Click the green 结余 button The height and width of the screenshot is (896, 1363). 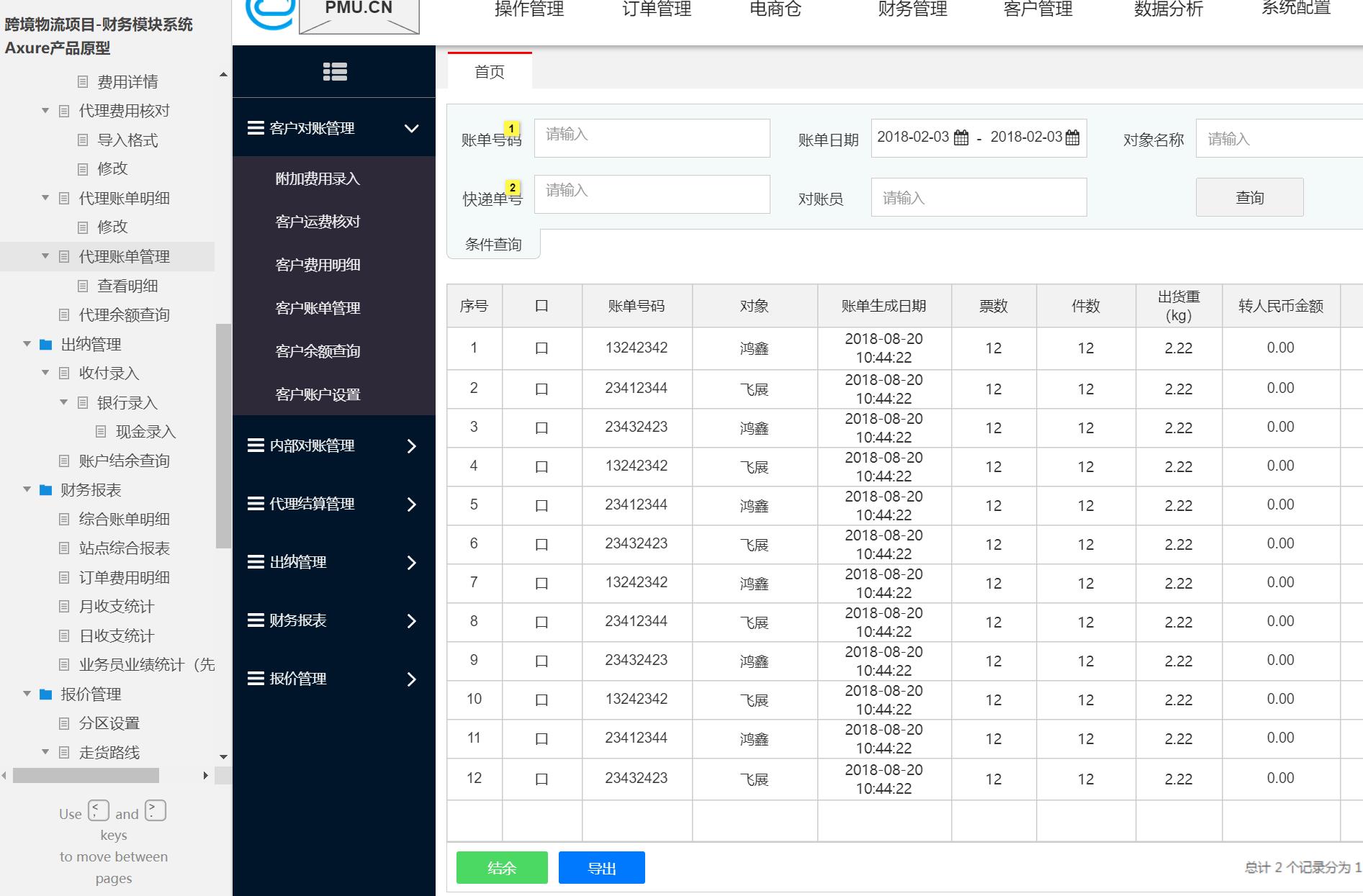pos(502,868)
